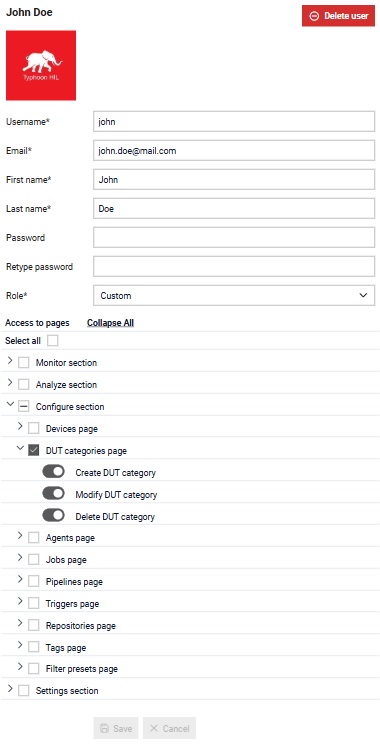Toggle off Create DUT category switch

click(x=53, y=472)
